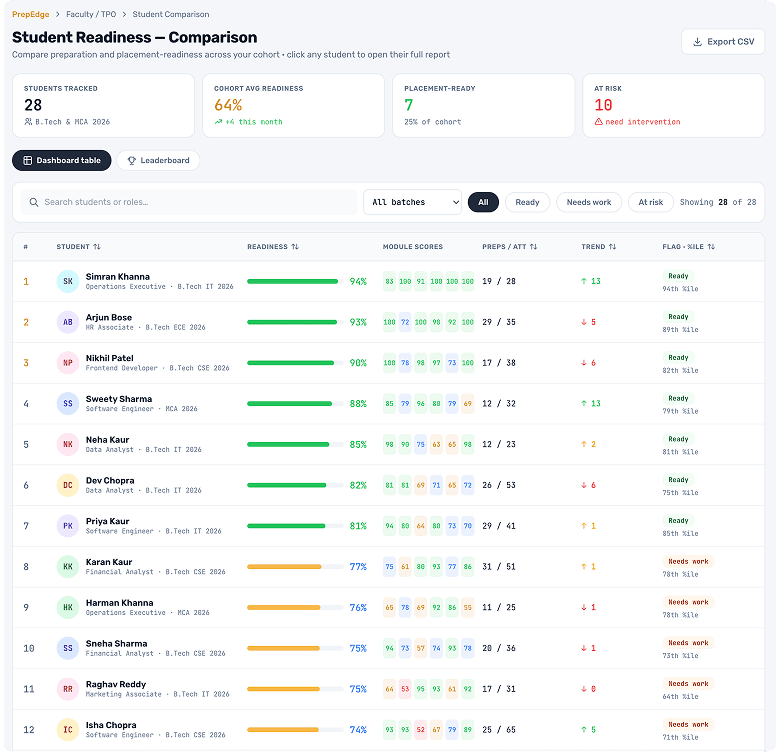
Task: Switch to Dashboard table tab
Action: point(62,160)
